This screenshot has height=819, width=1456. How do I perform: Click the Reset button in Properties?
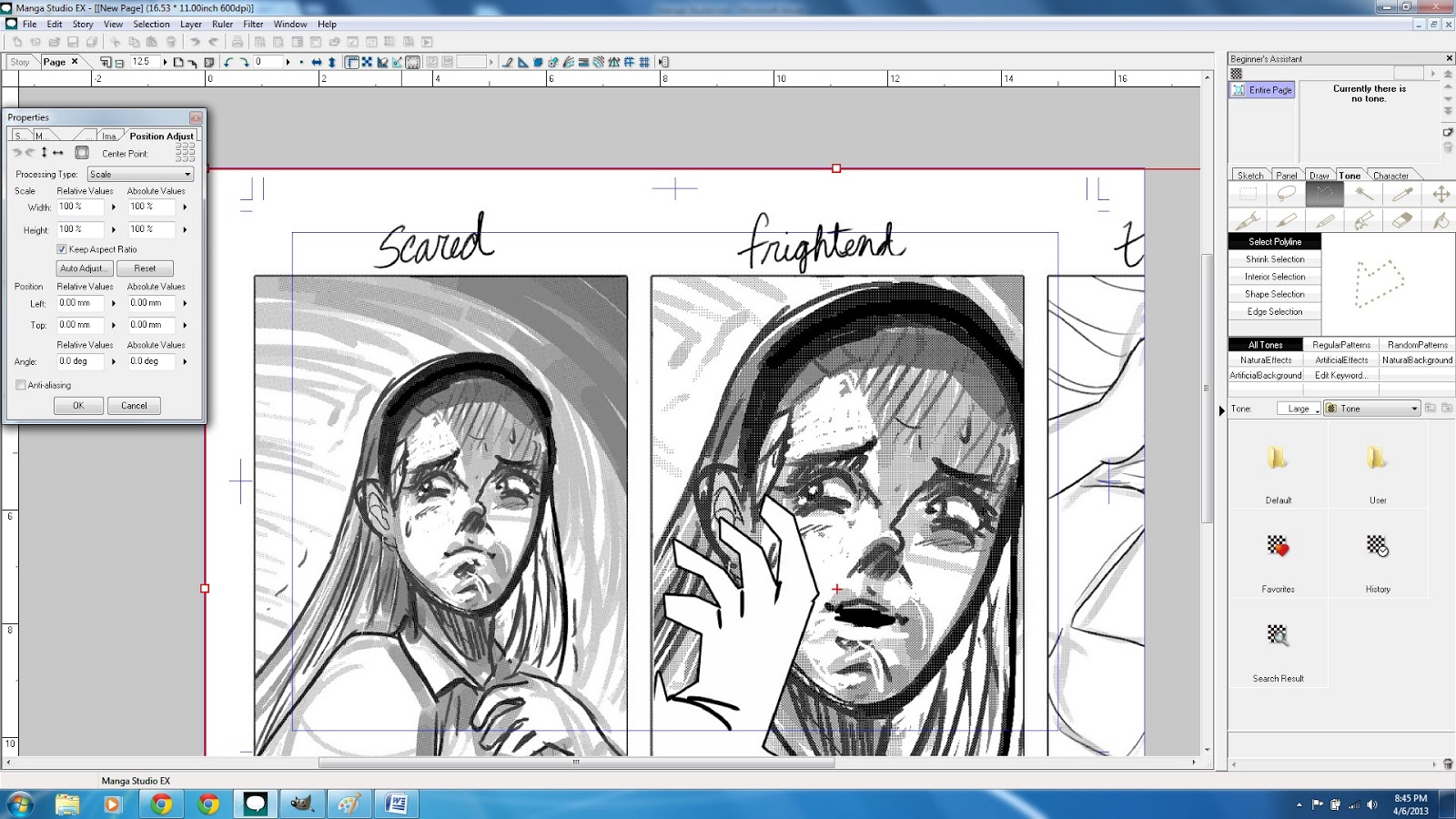tap(145, 268)
